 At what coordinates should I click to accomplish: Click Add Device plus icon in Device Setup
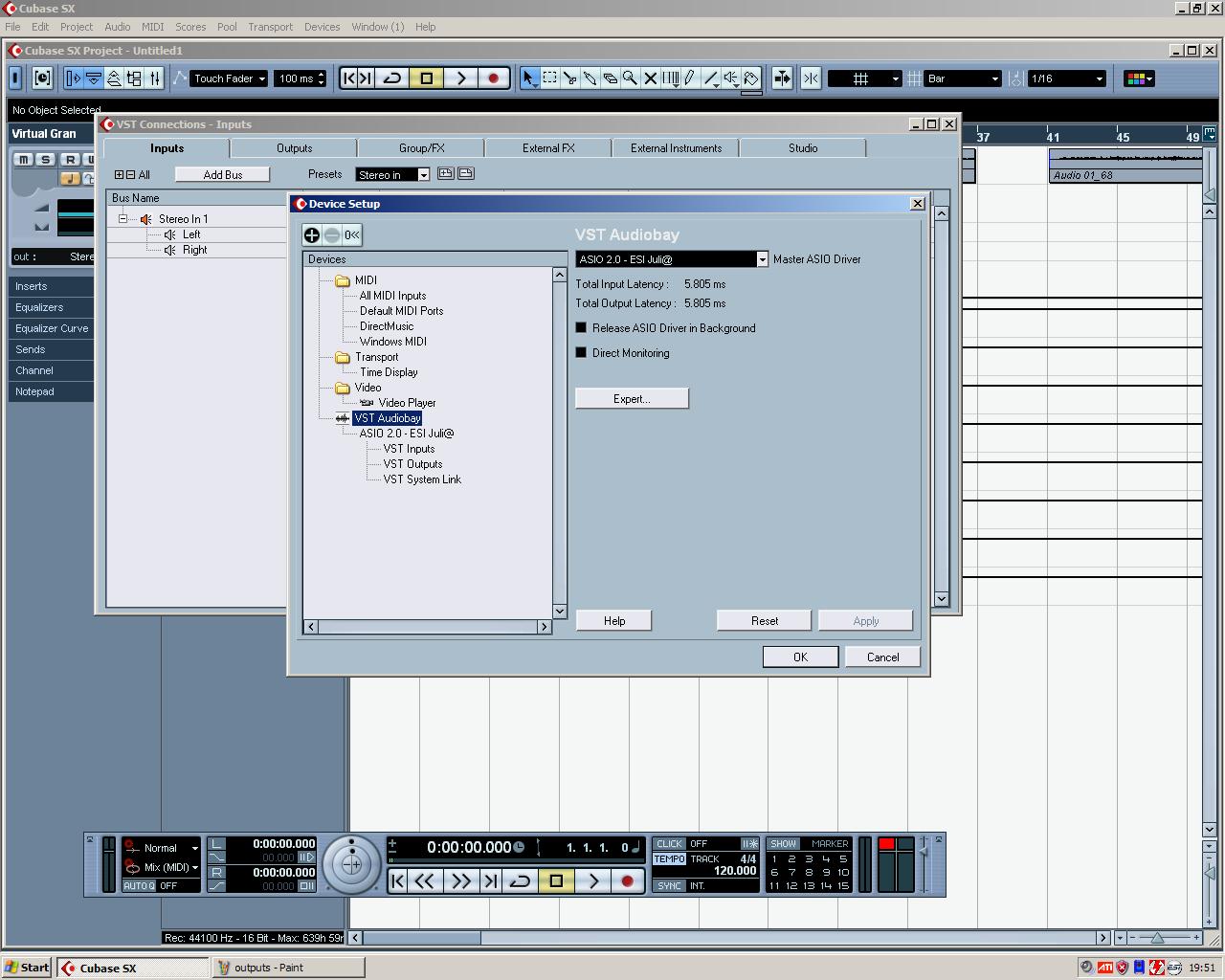tap(312, 234)
